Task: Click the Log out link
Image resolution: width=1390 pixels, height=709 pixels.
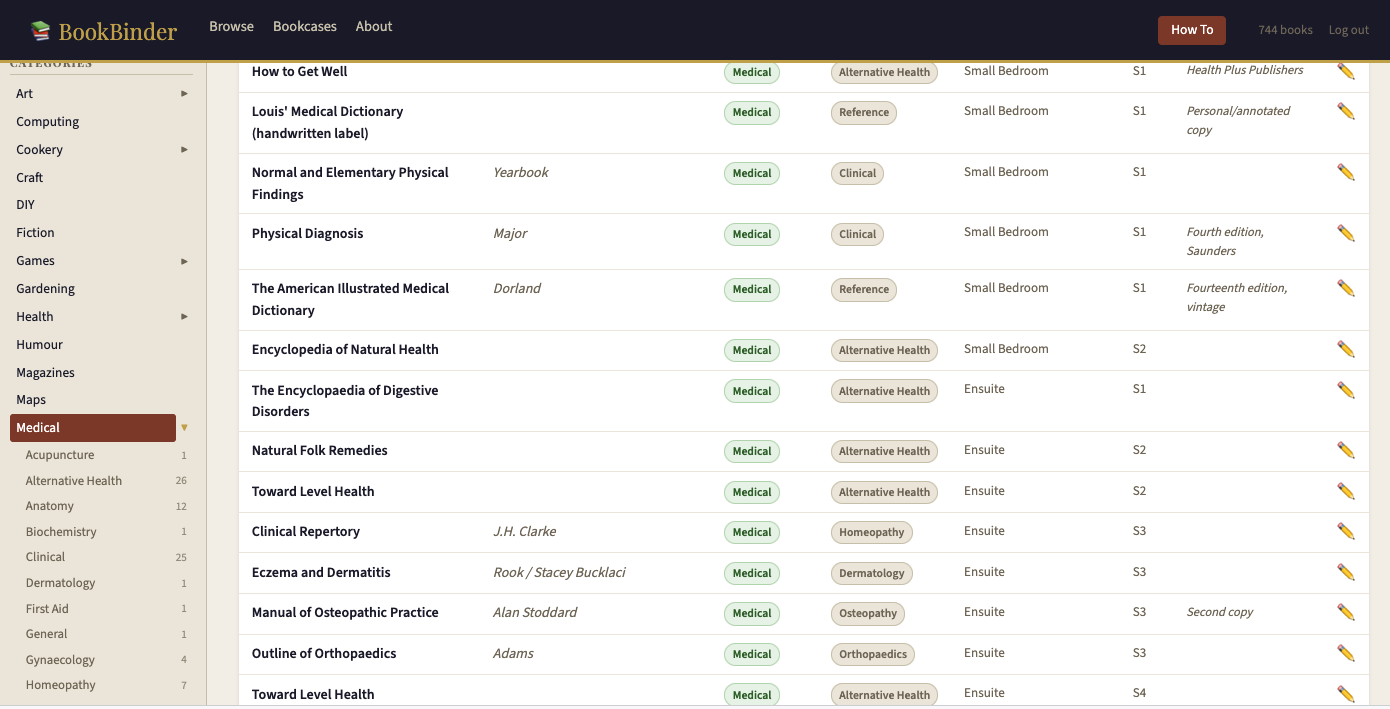Action: click(1348, 30)
